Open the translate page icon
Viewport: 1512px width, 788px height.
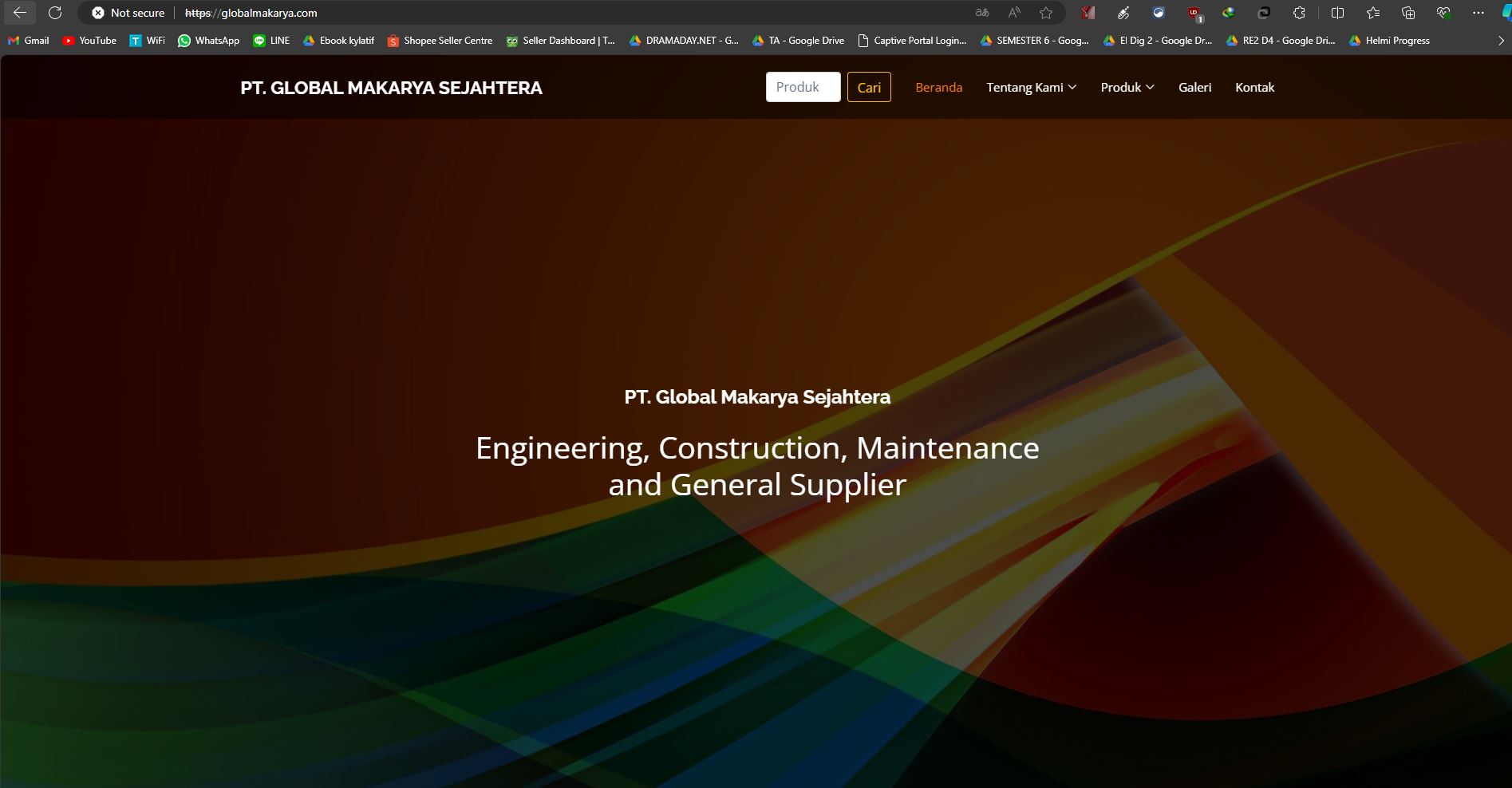pyautogui.click(x=982, y=13)
